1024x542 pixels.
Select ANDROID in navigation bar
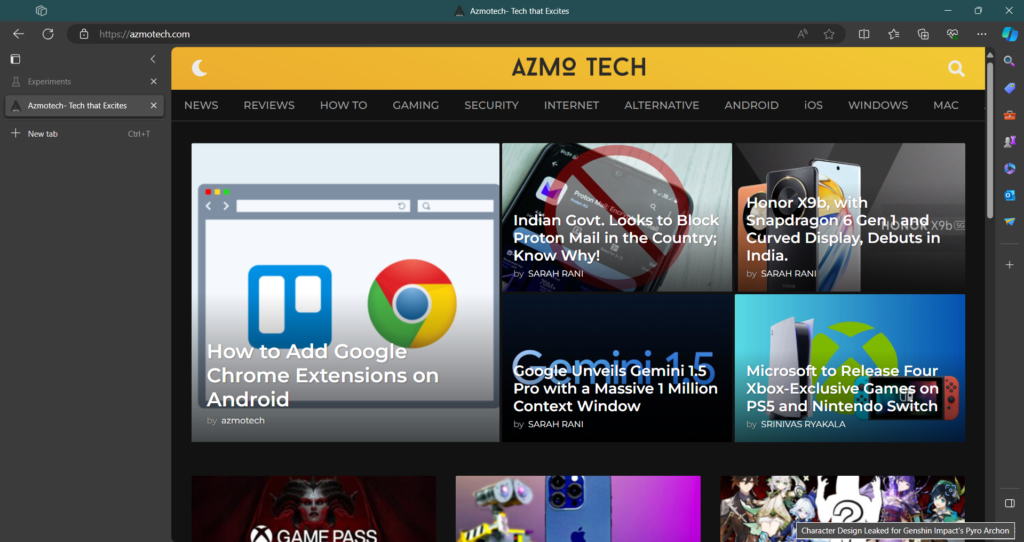(751, 105)
